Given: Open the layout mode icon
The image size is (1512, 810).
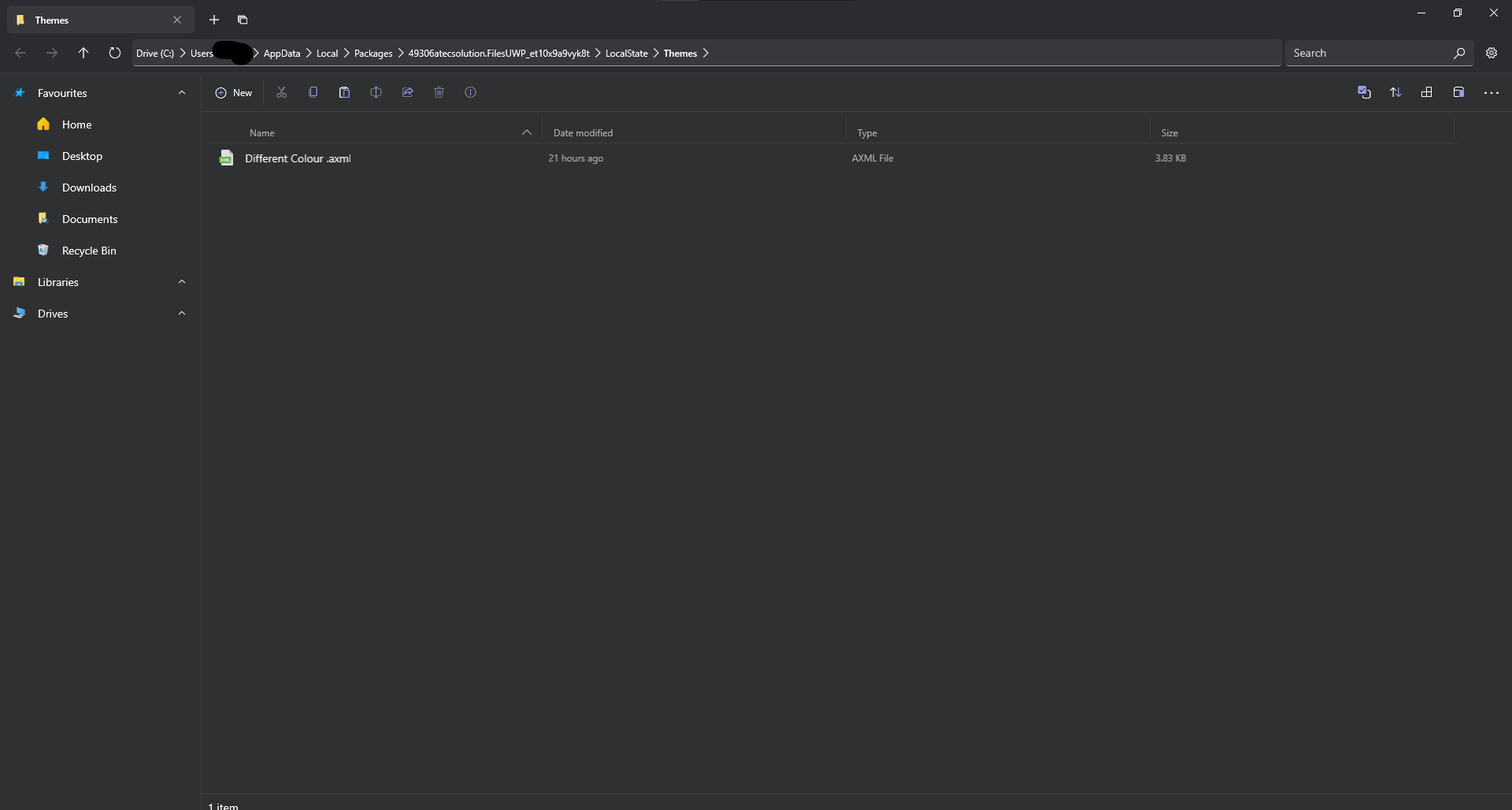Looking at the screenshot, I should pyautogui.click(x=1426, y=92).
